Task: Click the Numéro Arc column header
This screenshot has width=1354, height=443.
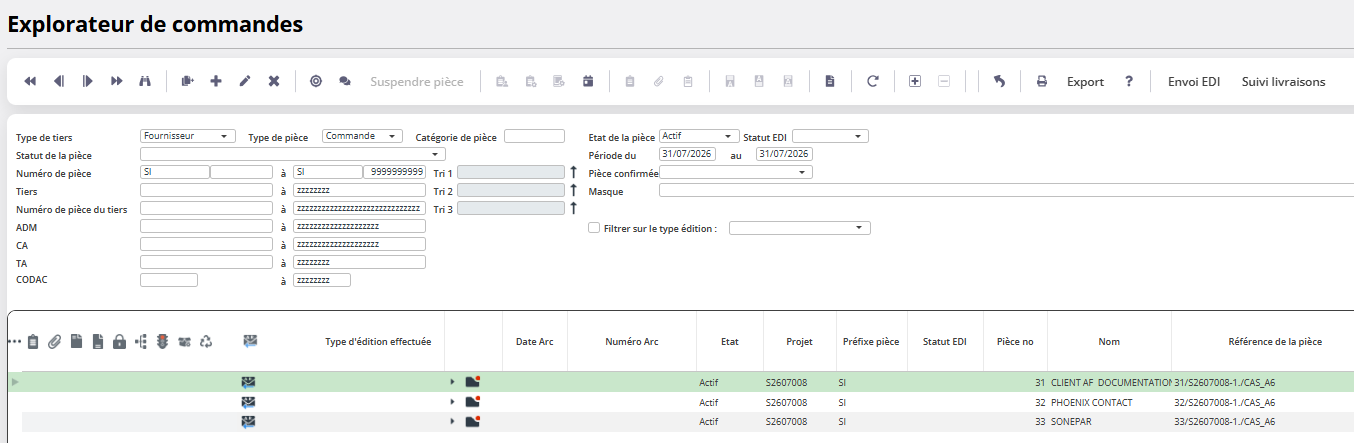Action: click(x=632, y=342)
